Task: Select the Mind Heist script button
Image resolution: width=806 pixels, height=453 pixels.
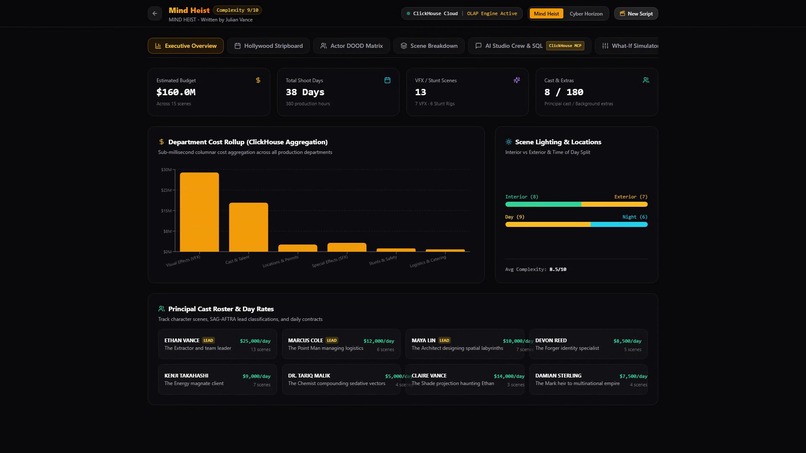Action: (x=546, y=14)
